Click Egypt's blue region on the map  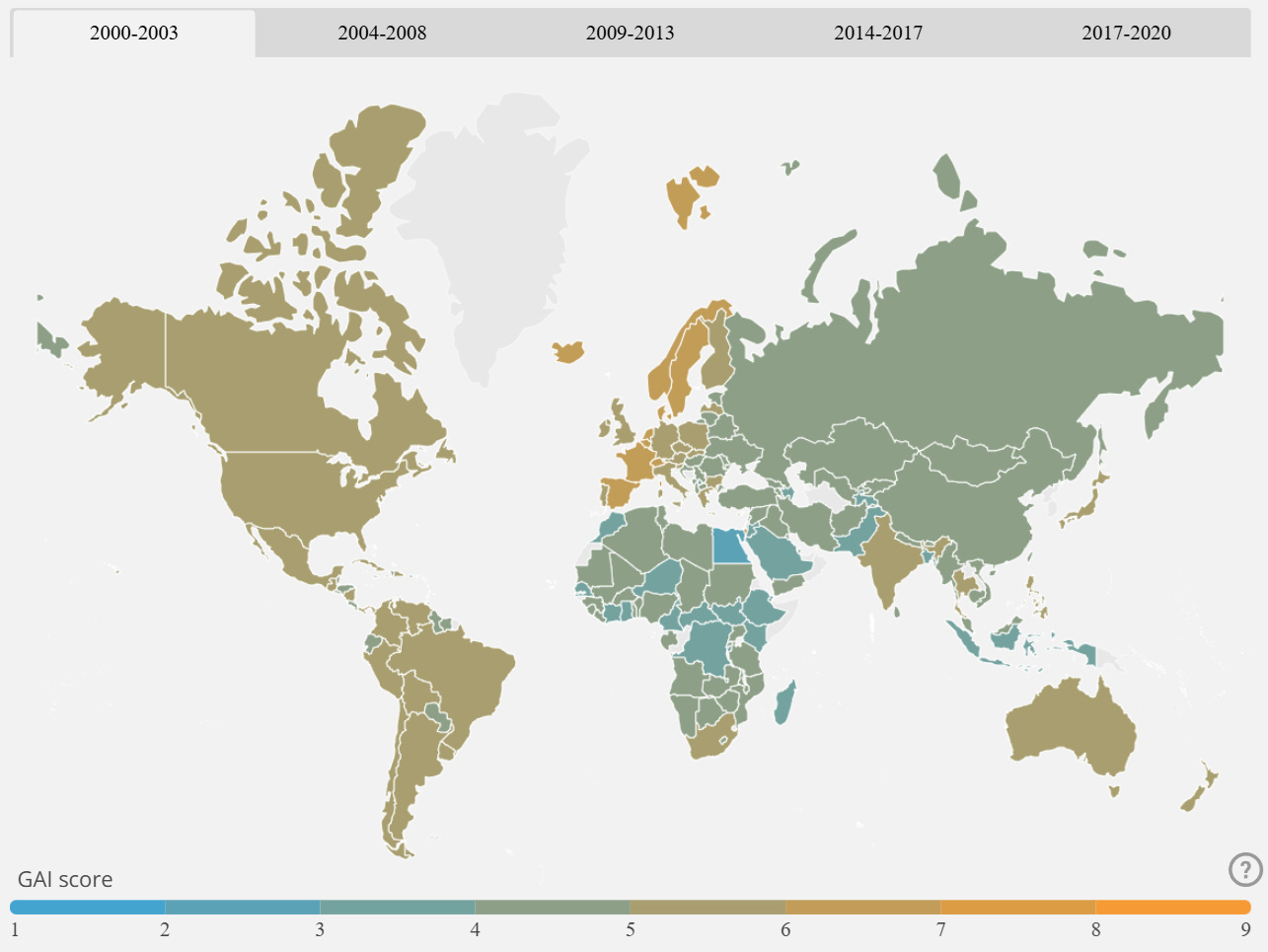pos(730,546)
